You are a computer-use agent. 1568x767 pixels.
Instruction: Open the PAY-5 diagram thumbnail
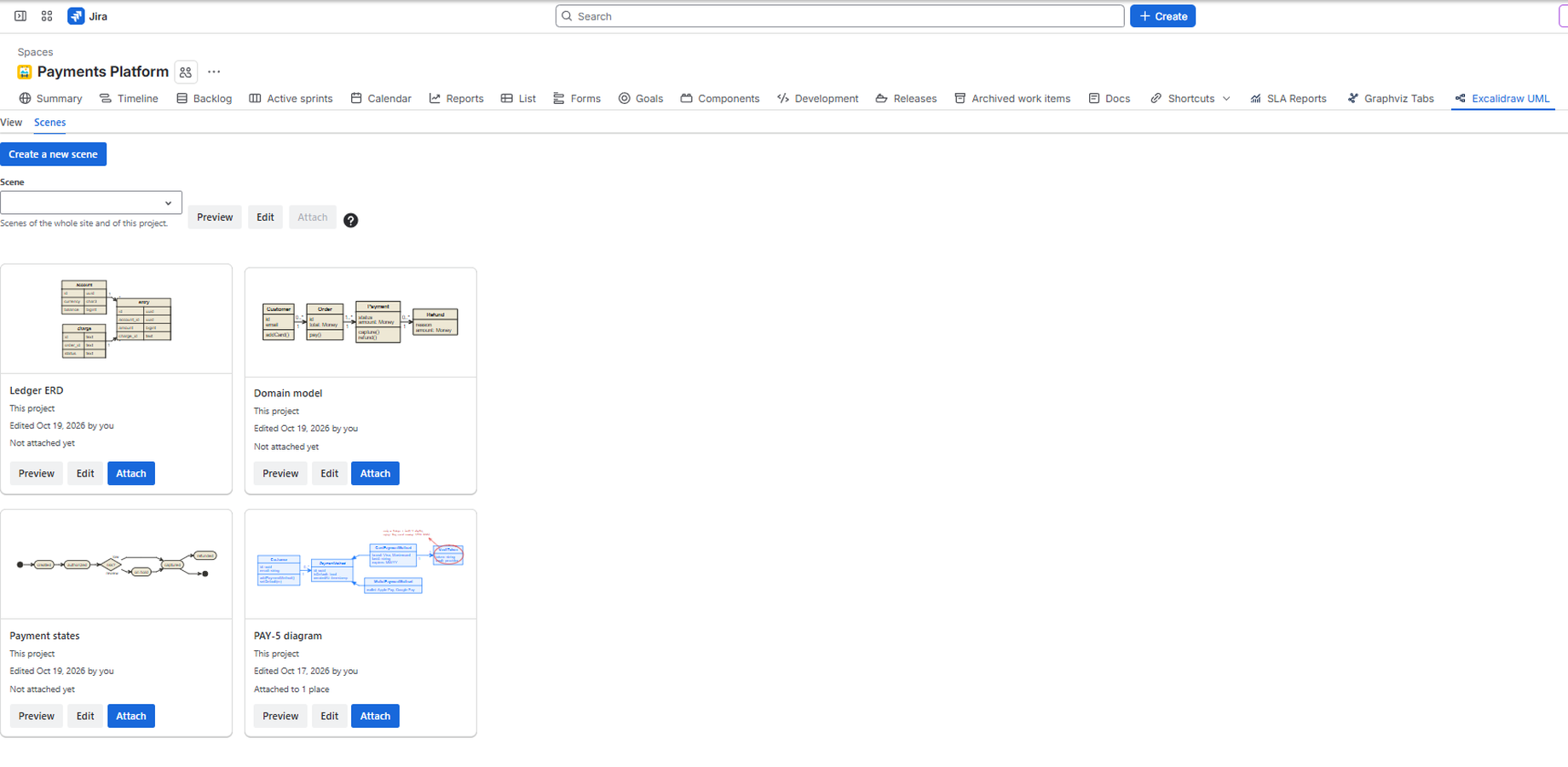click(x=360, y=564)
